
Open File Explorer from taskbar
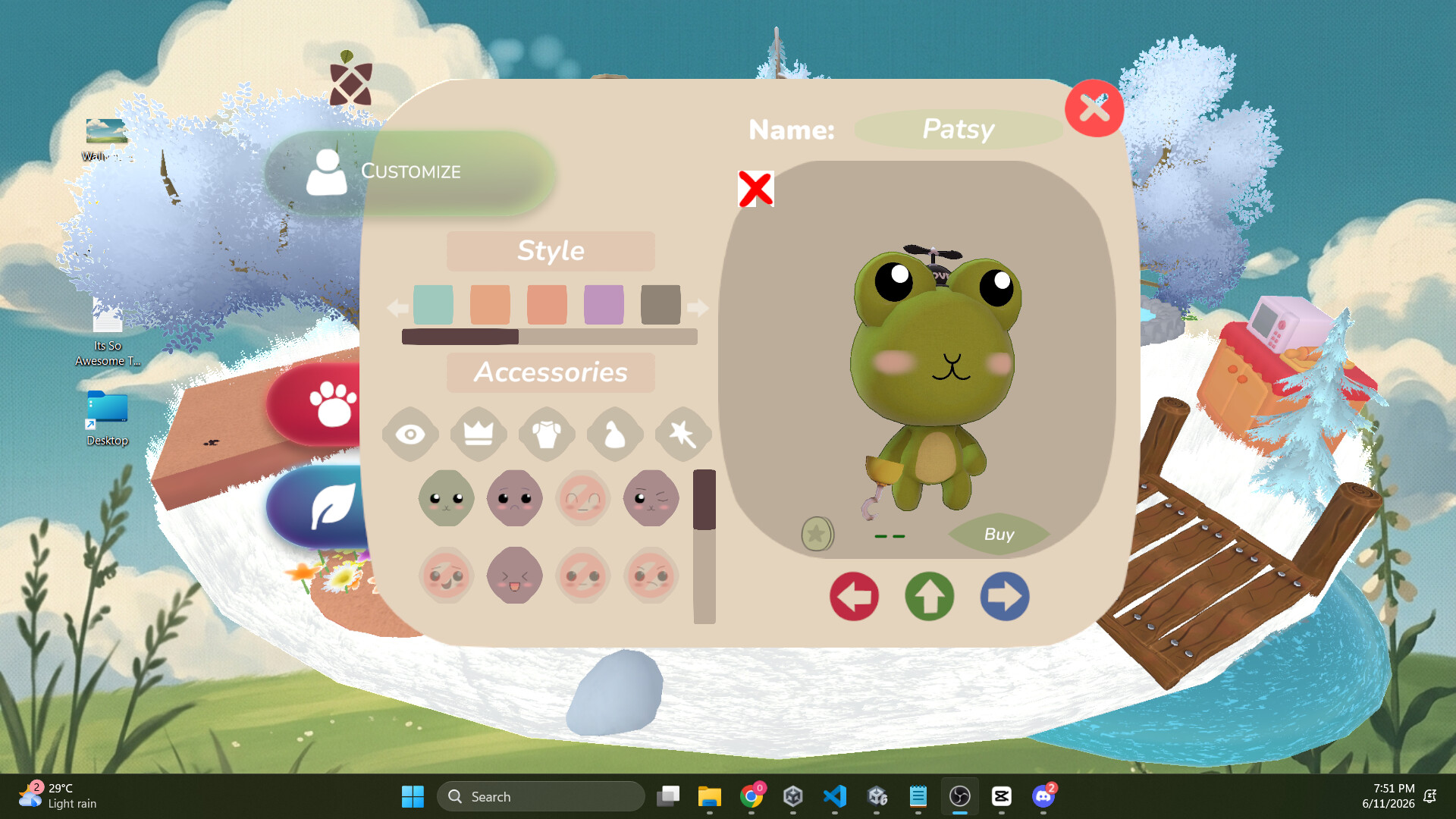coord(710,796)
